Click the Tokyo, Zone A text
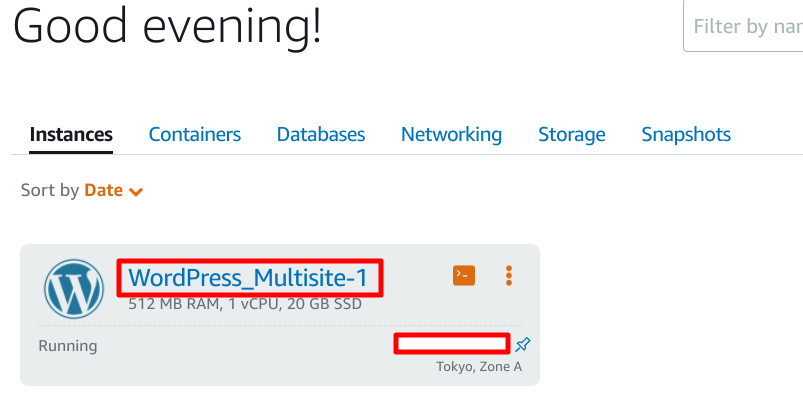The width and height of the screenshot is (803, 397). click(x=479, y=367)
